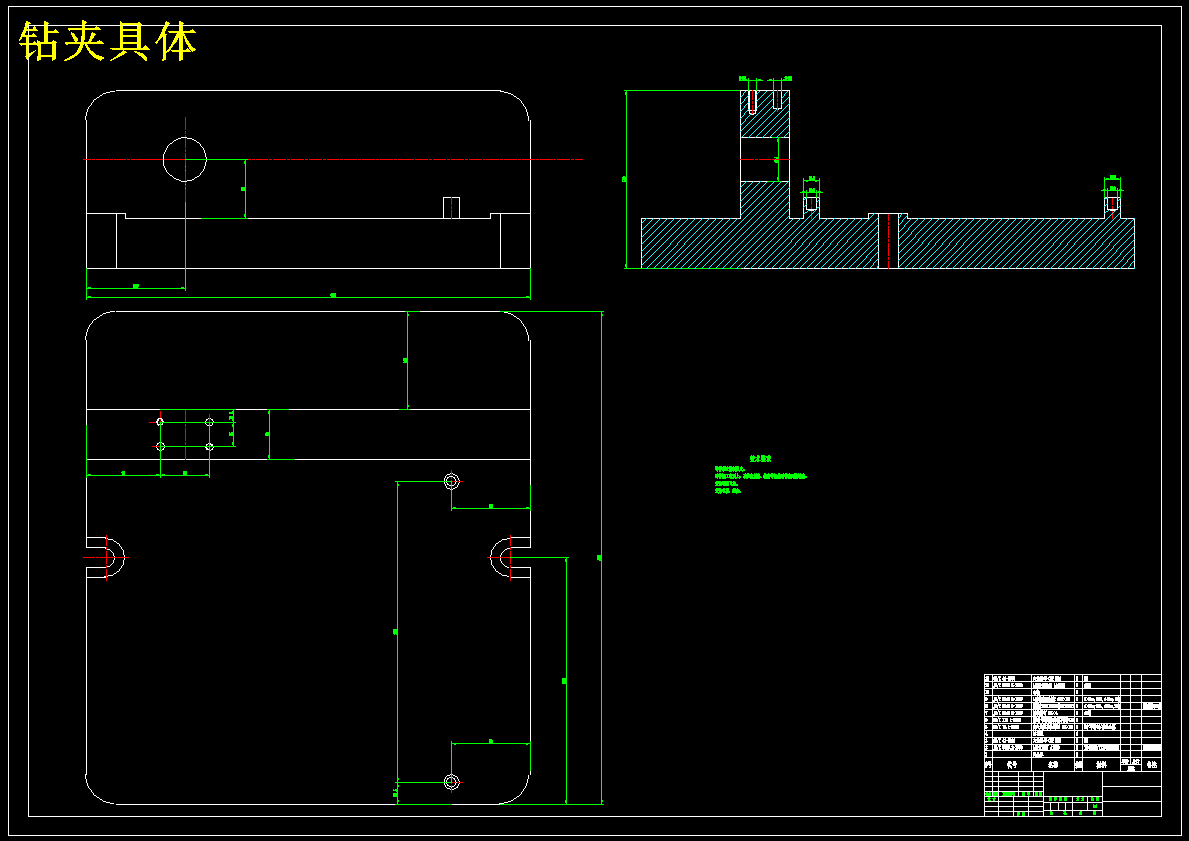
Task: Click the large circle in the front view
Action: (x=185, y=159)
